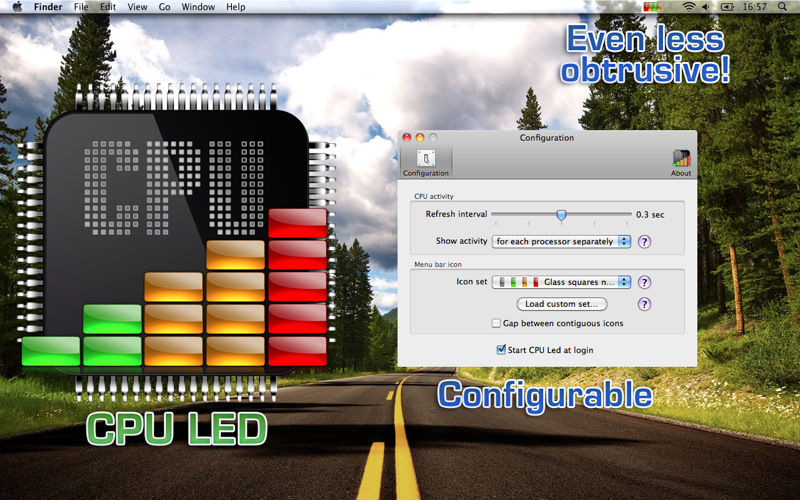Open the Go menu
800x500 pixels.
point(164,7)
